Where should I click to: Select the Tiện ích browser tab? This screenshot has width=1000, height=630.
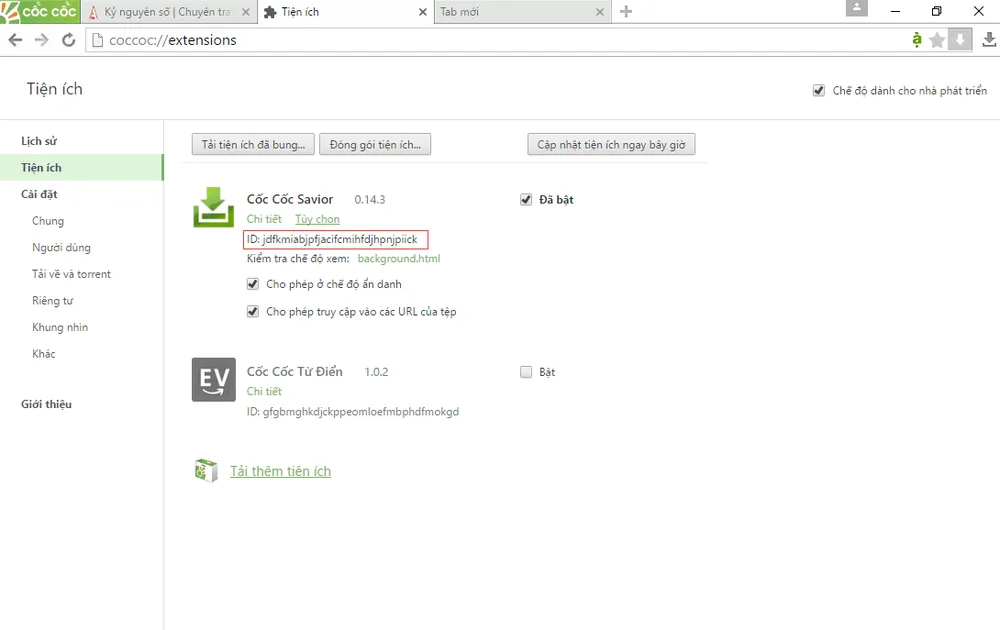click(346, 12)
